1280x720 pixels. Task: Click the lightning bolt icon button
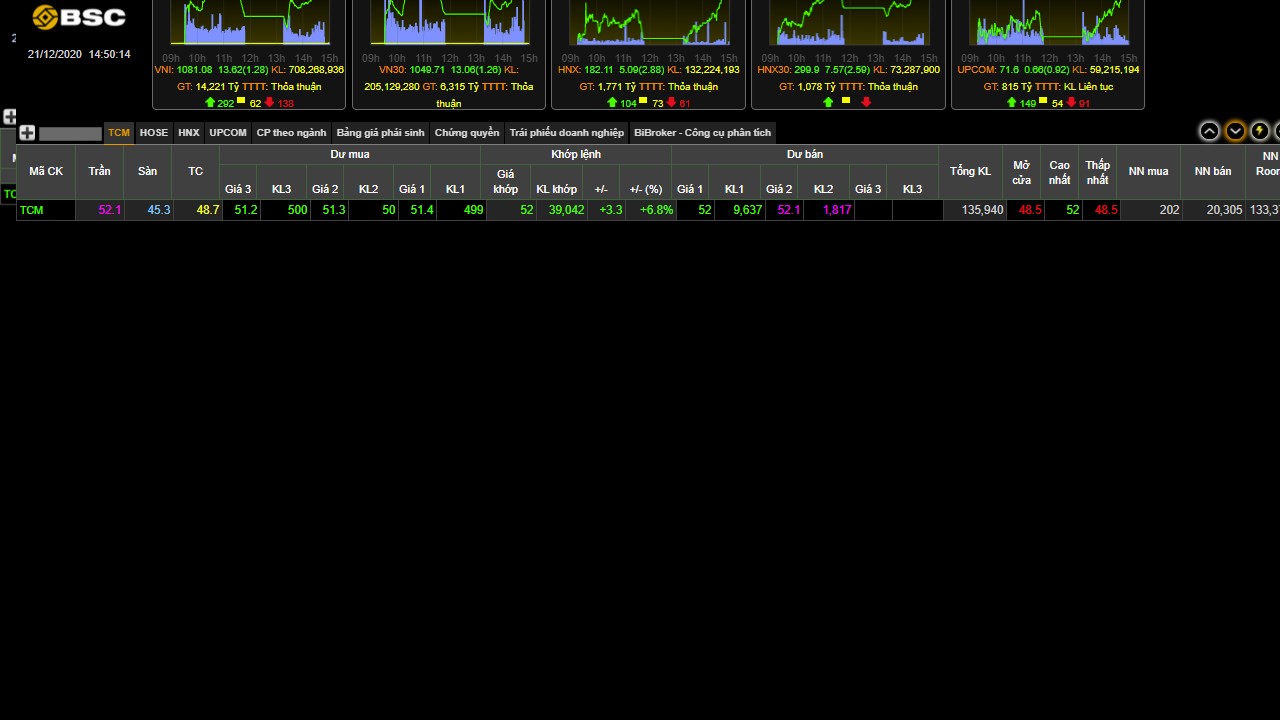pos(1260,131)
